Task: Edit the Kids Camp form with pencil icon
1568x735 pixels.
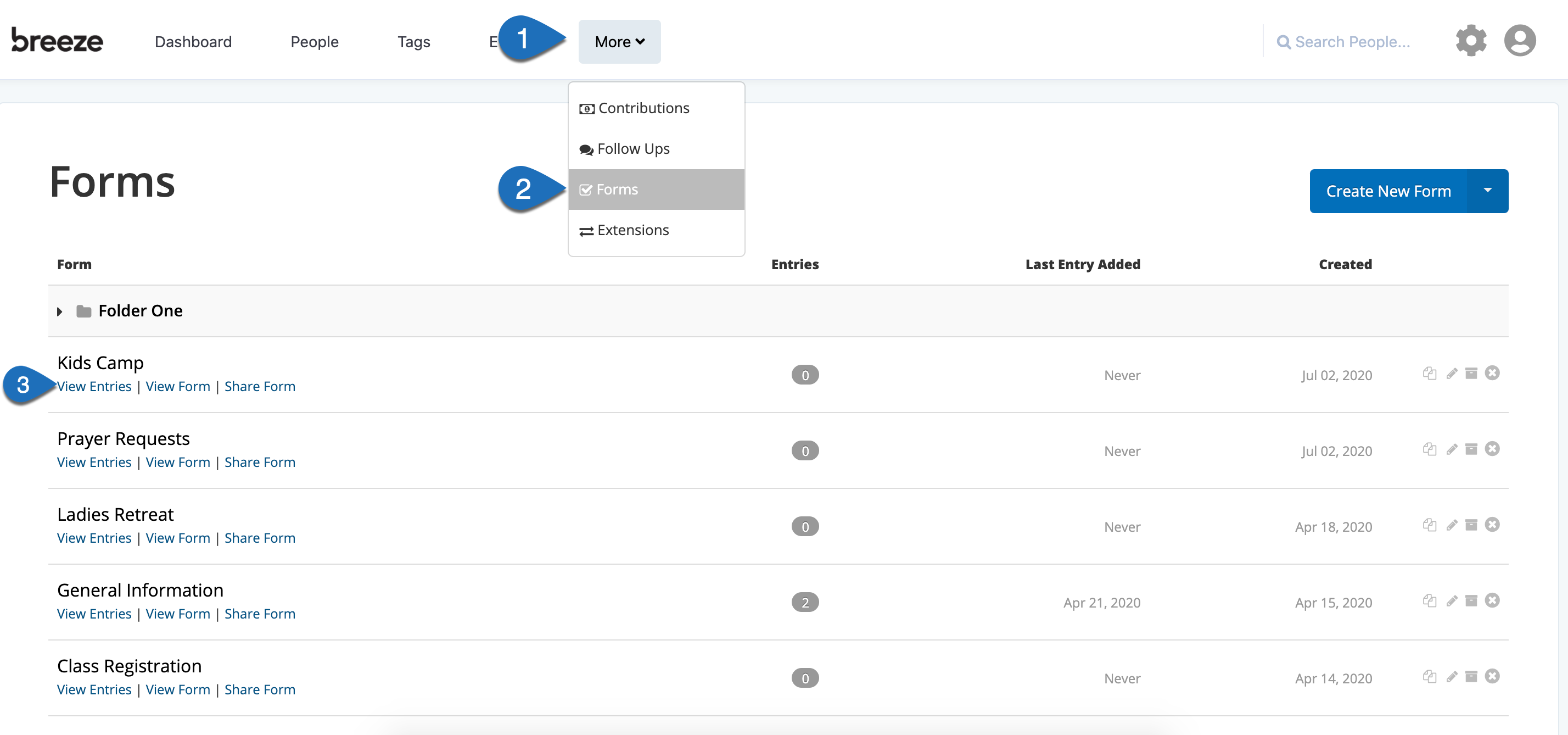Action: point(1452,374)
